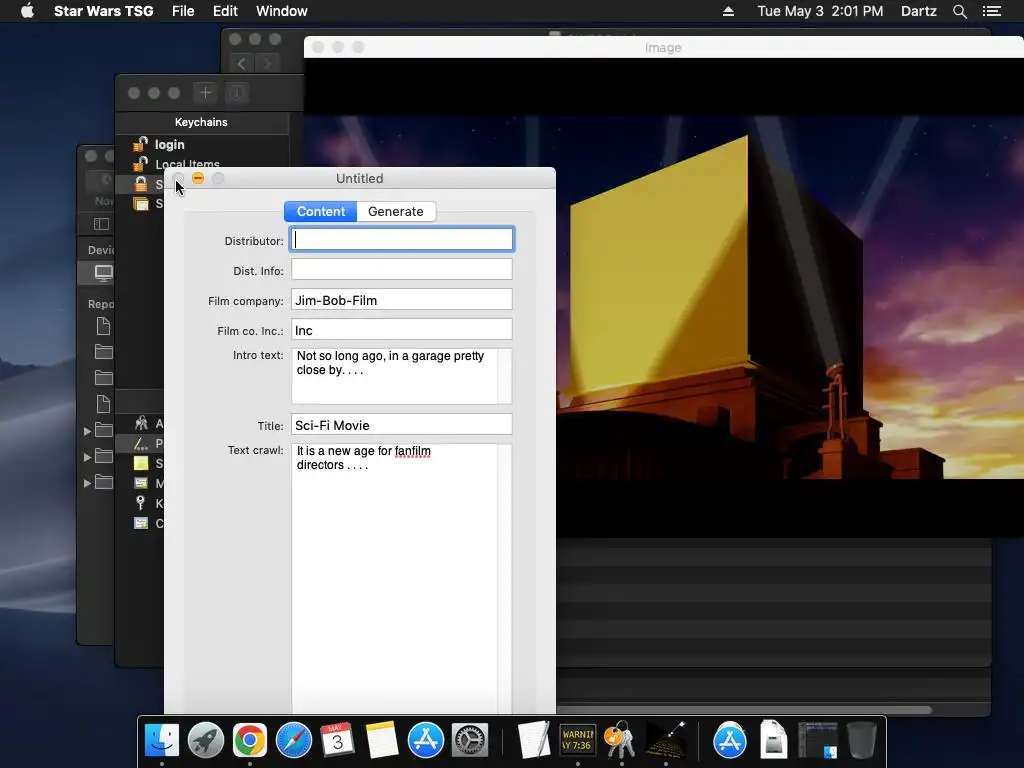Click the Text crawl vertical scrollbar
This screenshot has height=768, width=1024.
point(505,578)
